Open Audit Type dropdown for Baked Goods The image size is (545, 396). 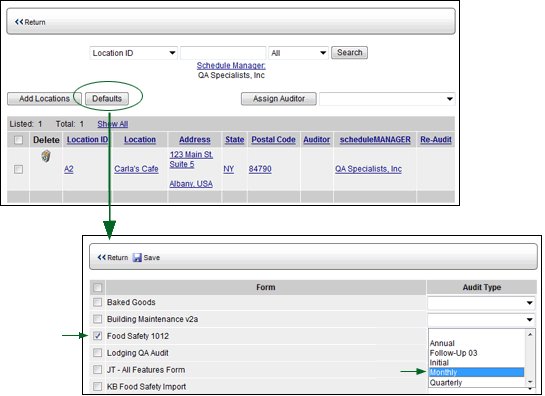click(x=481, y=303)
